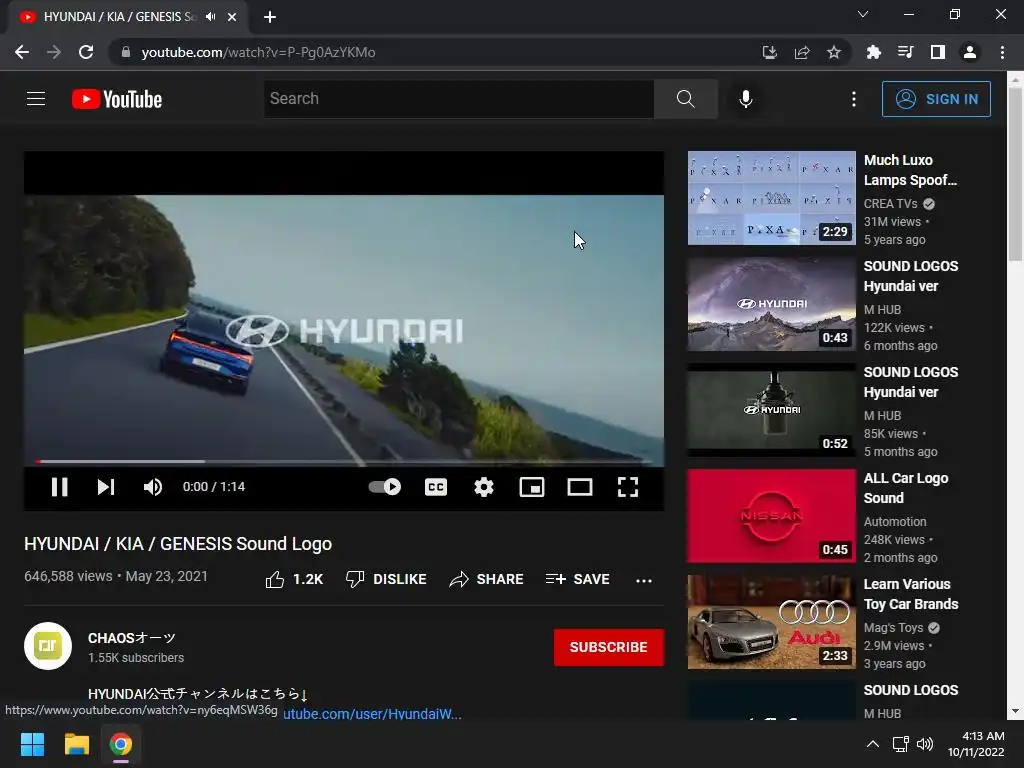Open the Much Luxo Lamps Spoof title
1024x768 pixels.
coord(910,170)
